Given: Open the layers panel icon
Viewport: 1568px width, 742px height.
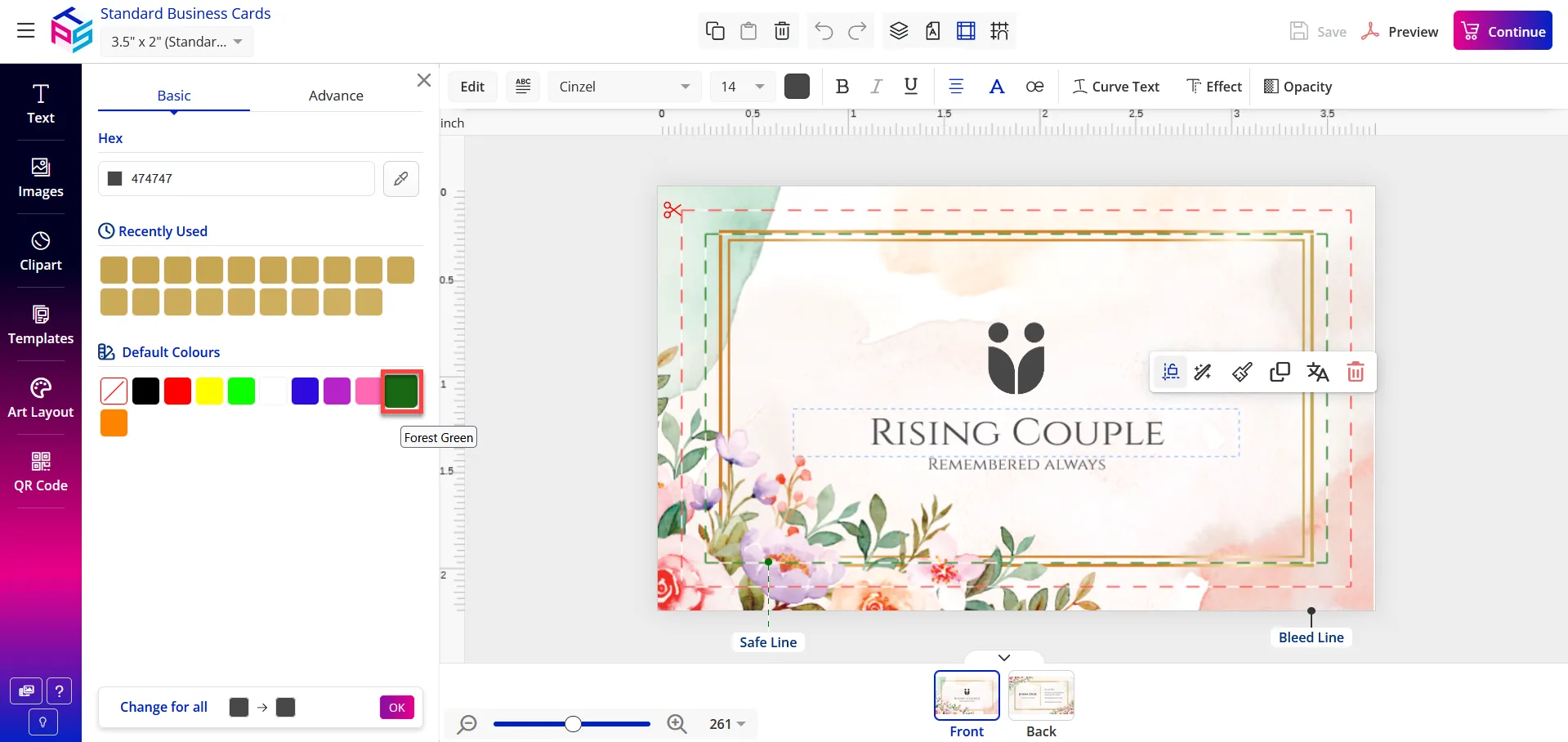Looking at the screenshot, I should coord(899,31).
